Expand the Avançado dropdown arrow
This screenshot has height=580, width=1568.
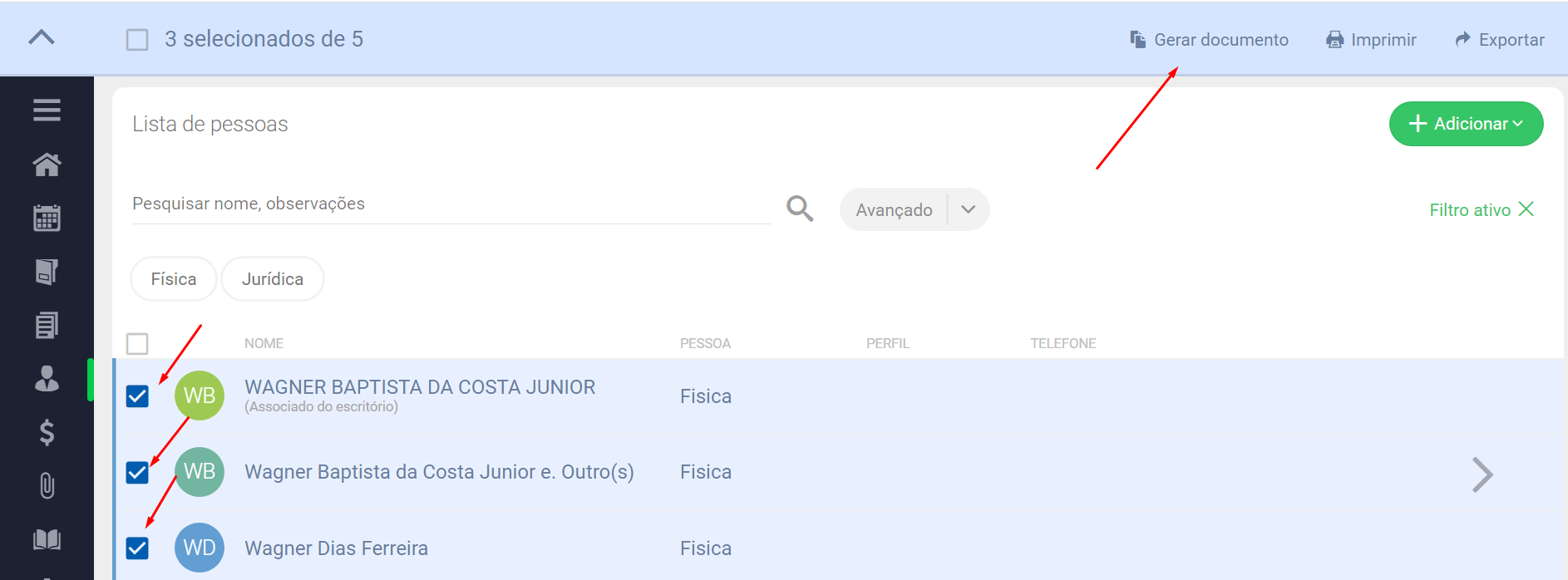tap(968, 209)
